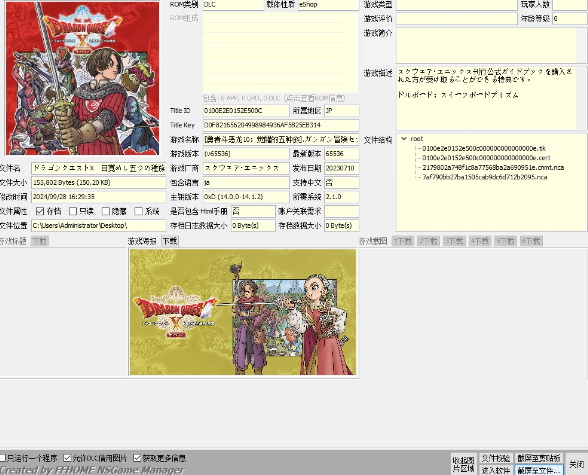Click the 收起图片区域 button
This screenshot has width=588, height=475.
(x=464, y=464)
